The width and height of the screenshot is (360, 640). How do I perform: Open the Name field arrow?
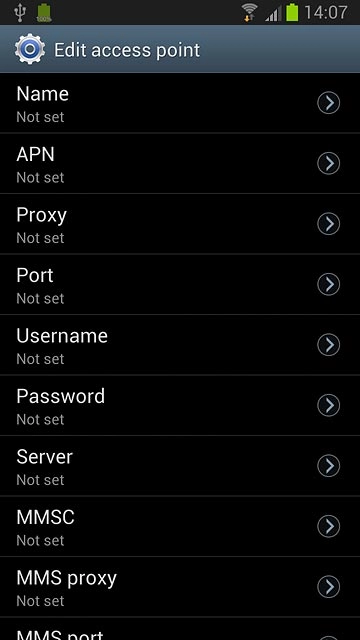[x=329, y=103]
